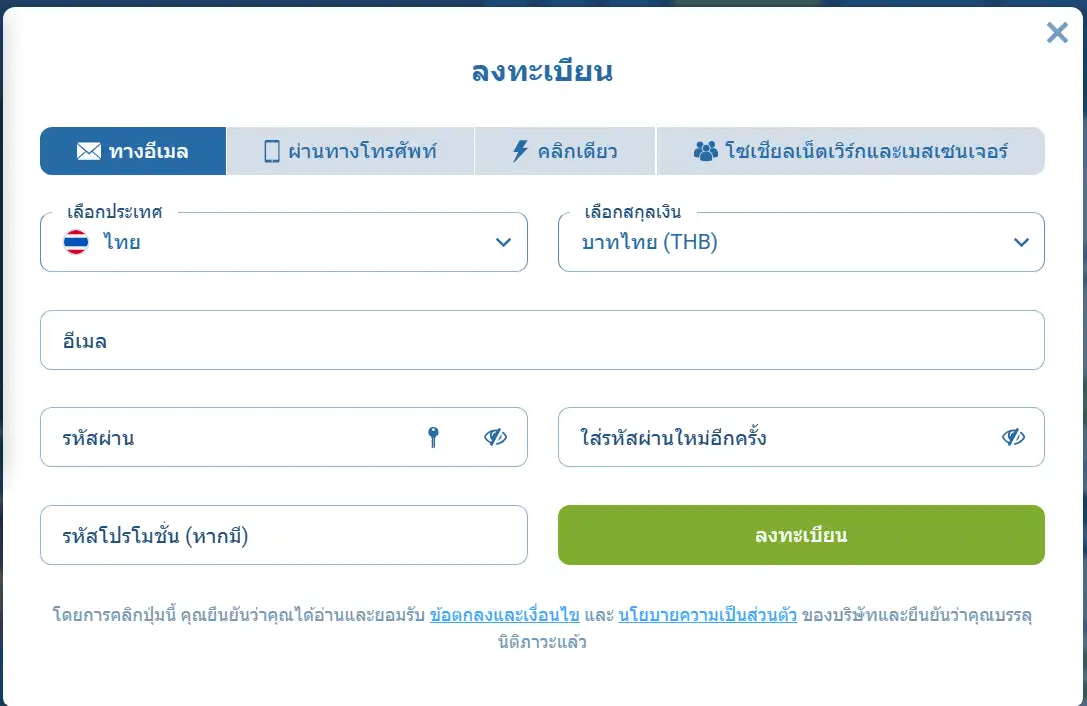Click the lightning bolt one-click icon

click(519, 152)
